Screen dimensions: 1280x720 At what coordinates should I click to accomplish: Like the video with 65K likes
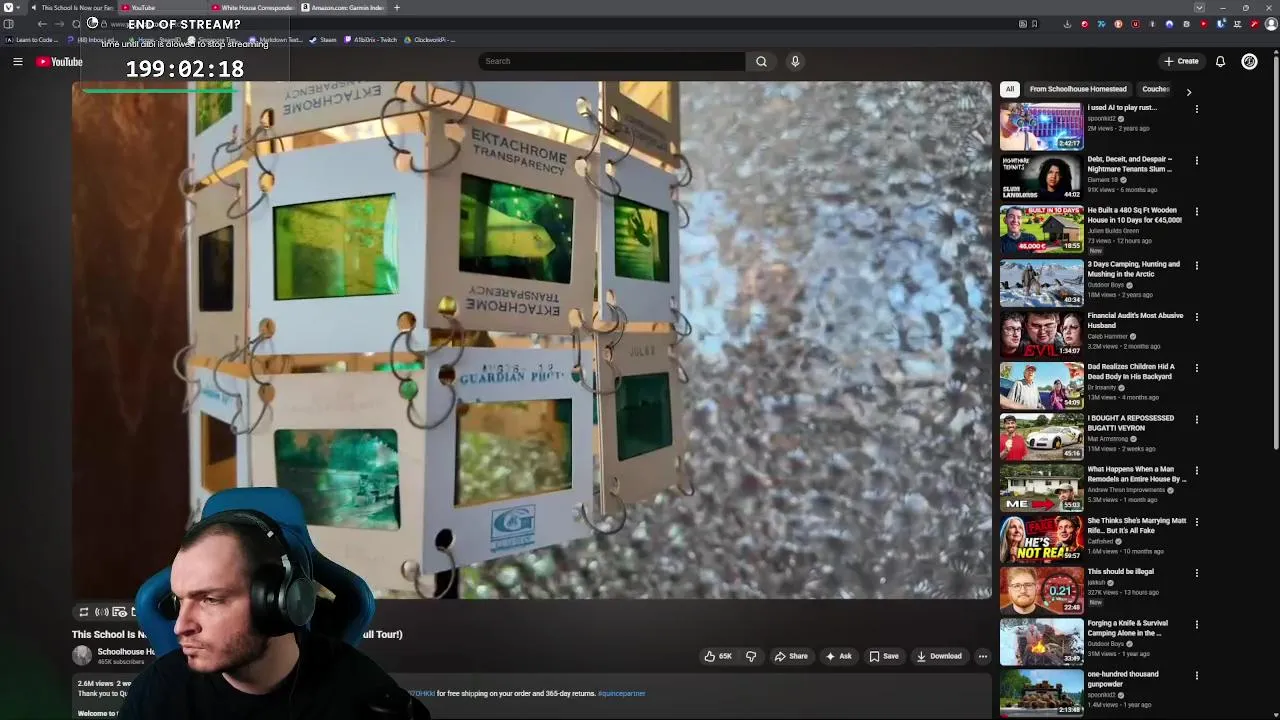tap(718, 656)
